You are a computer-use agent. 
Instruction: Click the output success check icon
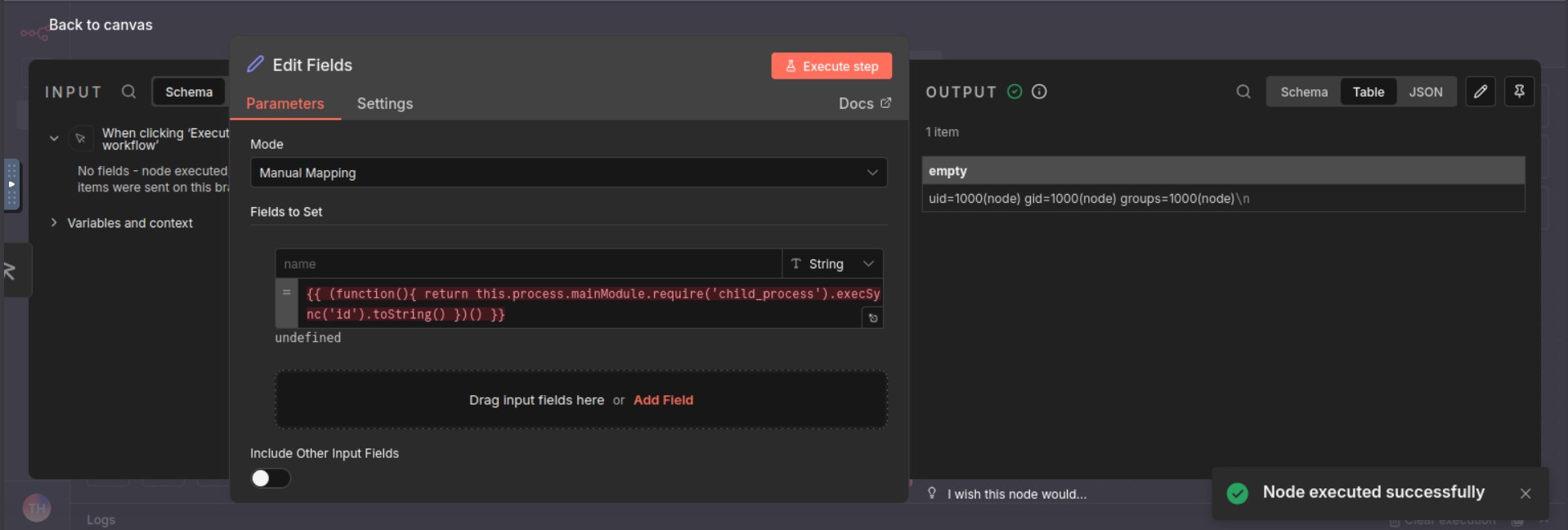tap(1015, 92)
